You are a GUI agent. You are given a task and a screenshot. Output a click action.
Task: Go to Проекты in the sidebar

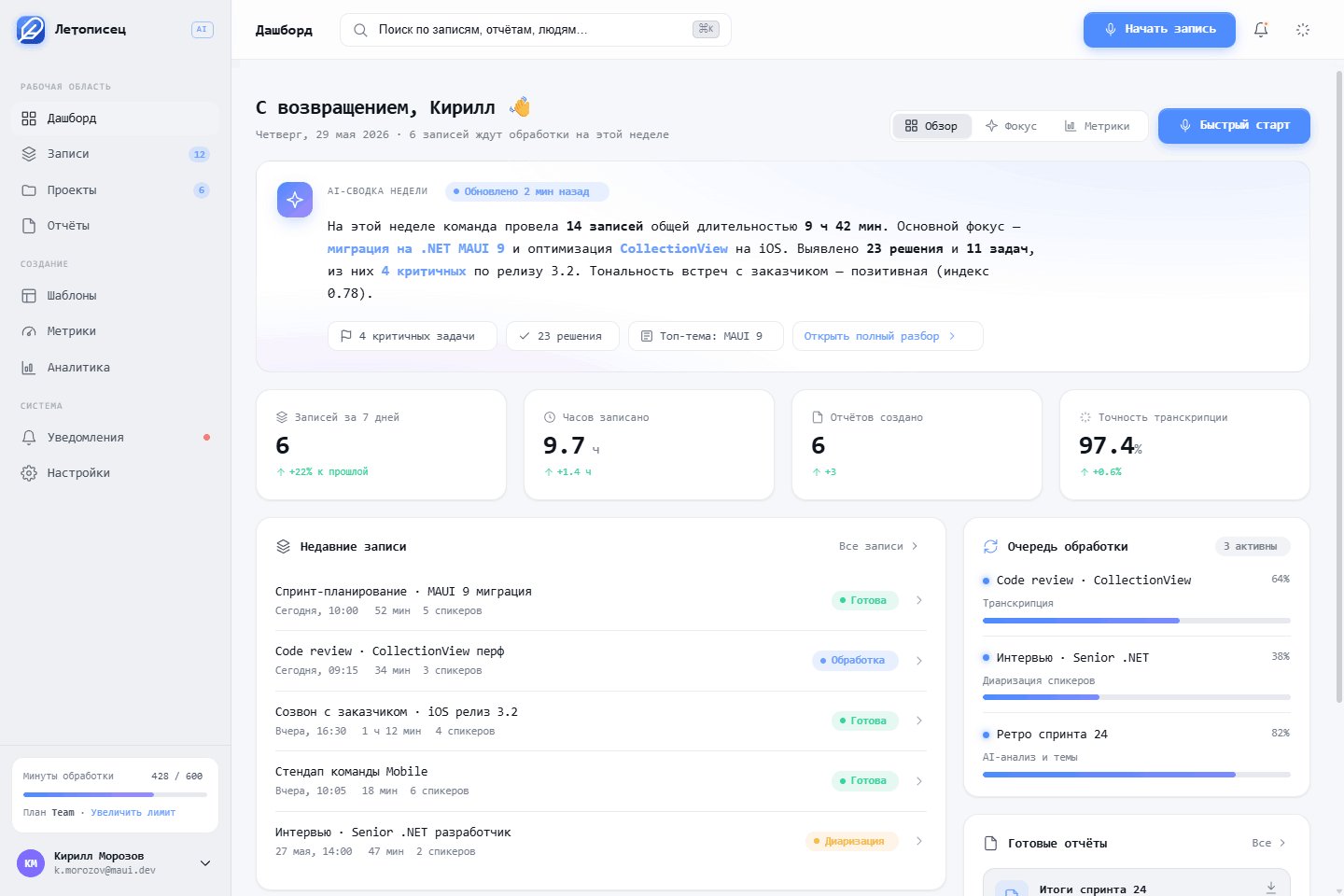click(116, 190)
